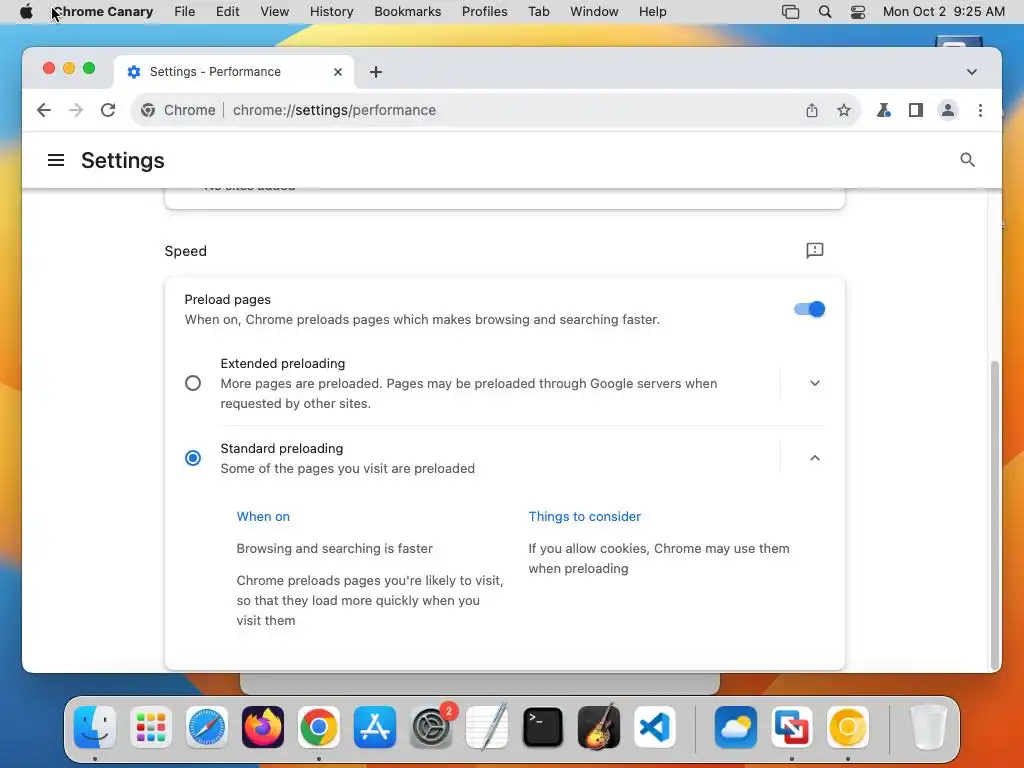Viewport: 1024px width, 768px height.
Task: Click the 'Standard preloading' label
Action: (281, 449)
